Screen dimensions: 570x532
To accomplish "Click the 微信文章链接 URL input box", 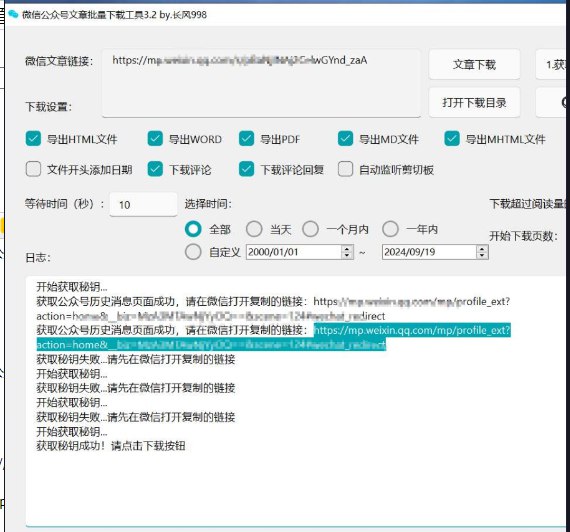I will [x=261, y=83].
